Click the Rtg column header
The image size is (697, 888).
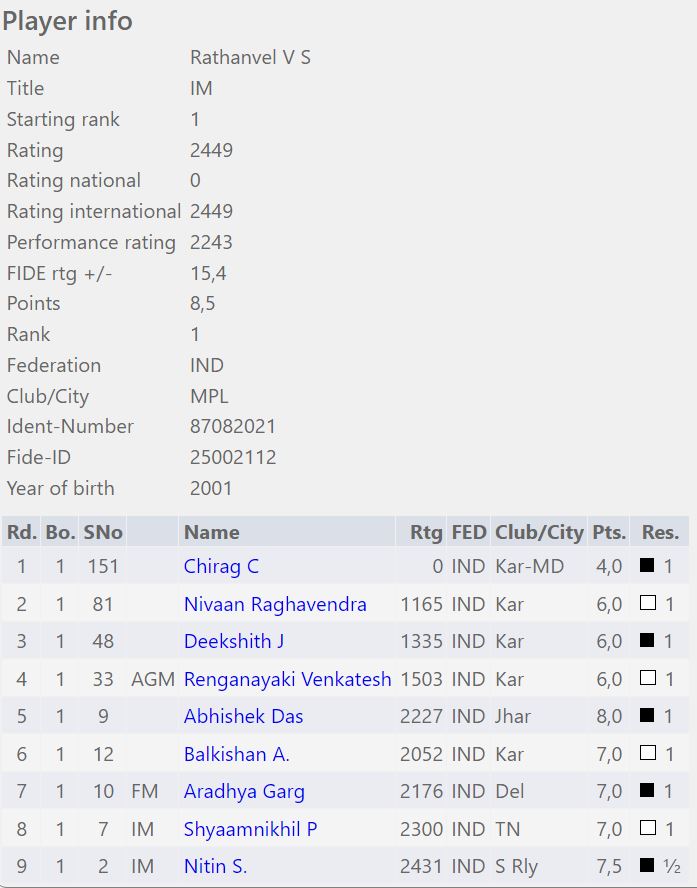point(426,532)
